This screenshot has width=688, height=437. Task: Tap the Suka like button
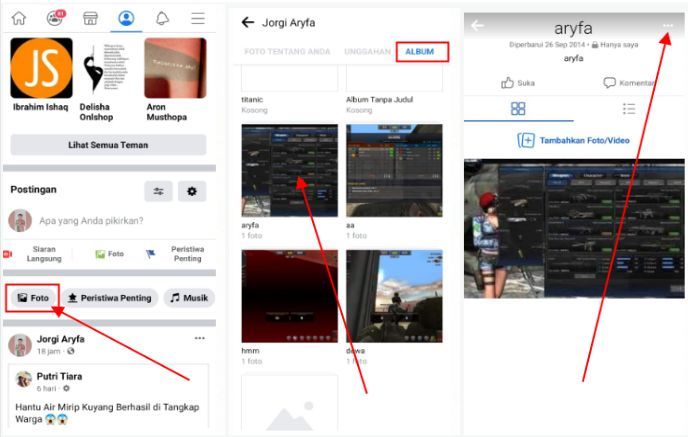coord(518,83)
